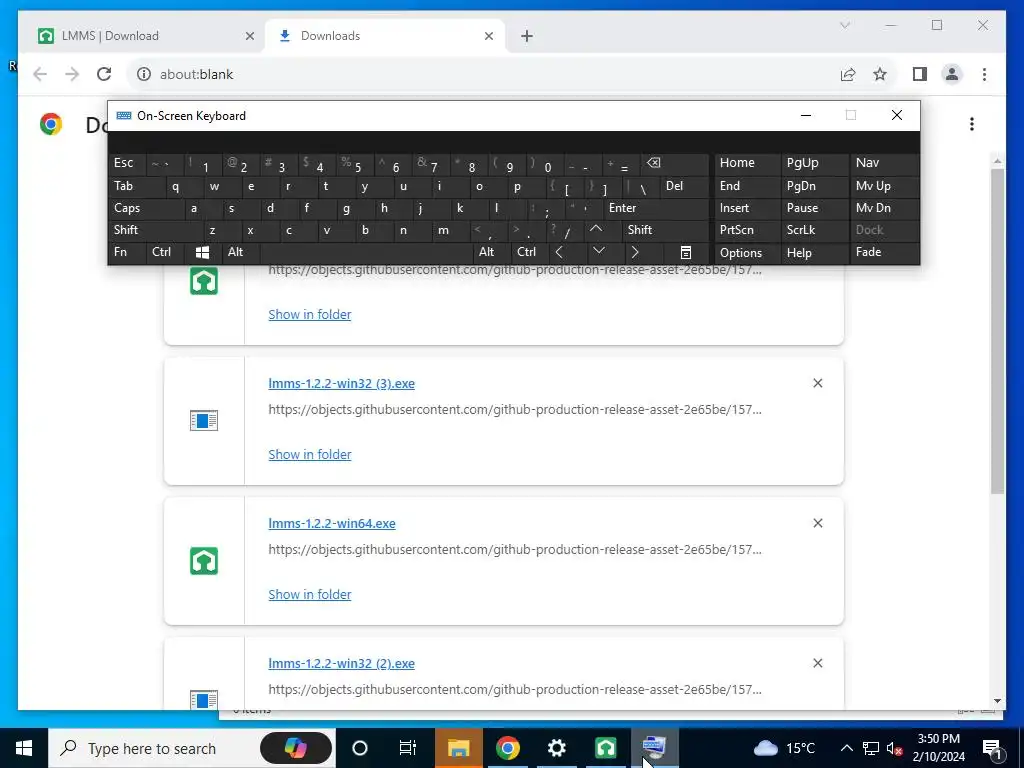Viewport: 1024px width, 768px height.
Task: Open a new Chrome tab
Action: (527, 36)
